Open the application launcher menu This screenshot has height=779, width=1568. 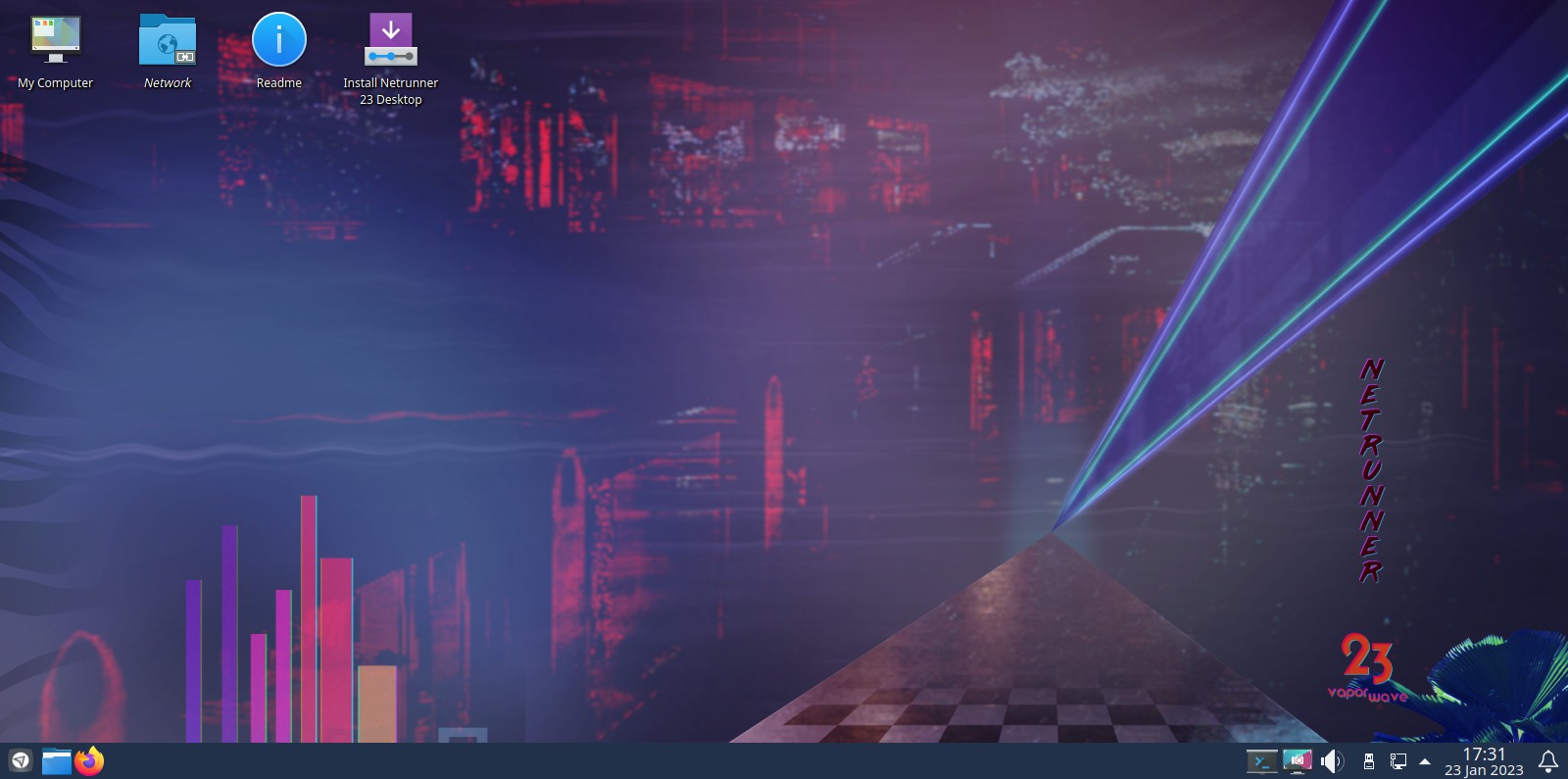click(x=21, y=760)
